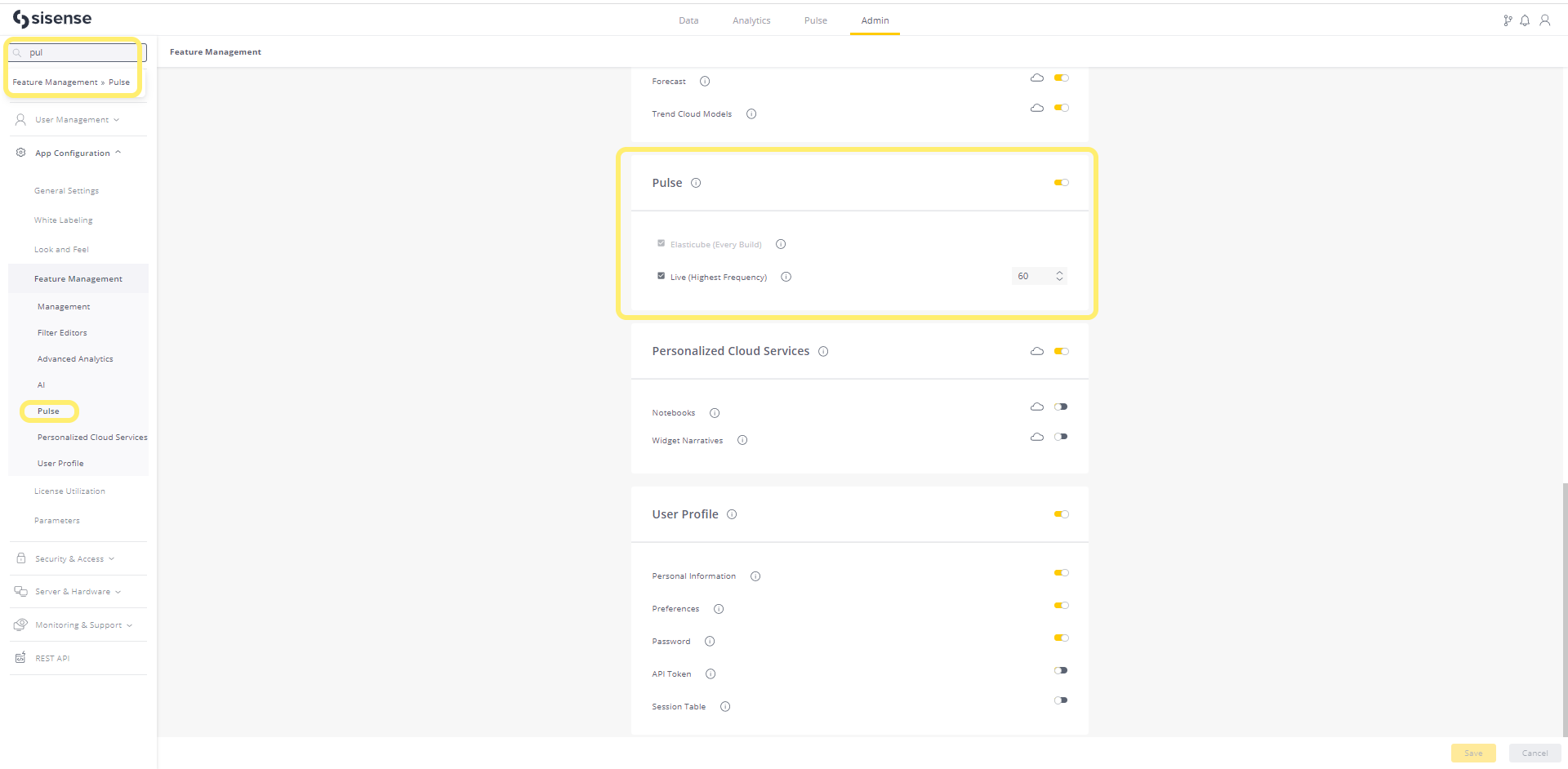Click the page vertical scrollbar
This screenshot has width=1568, height=769.
click(1565, 608)
